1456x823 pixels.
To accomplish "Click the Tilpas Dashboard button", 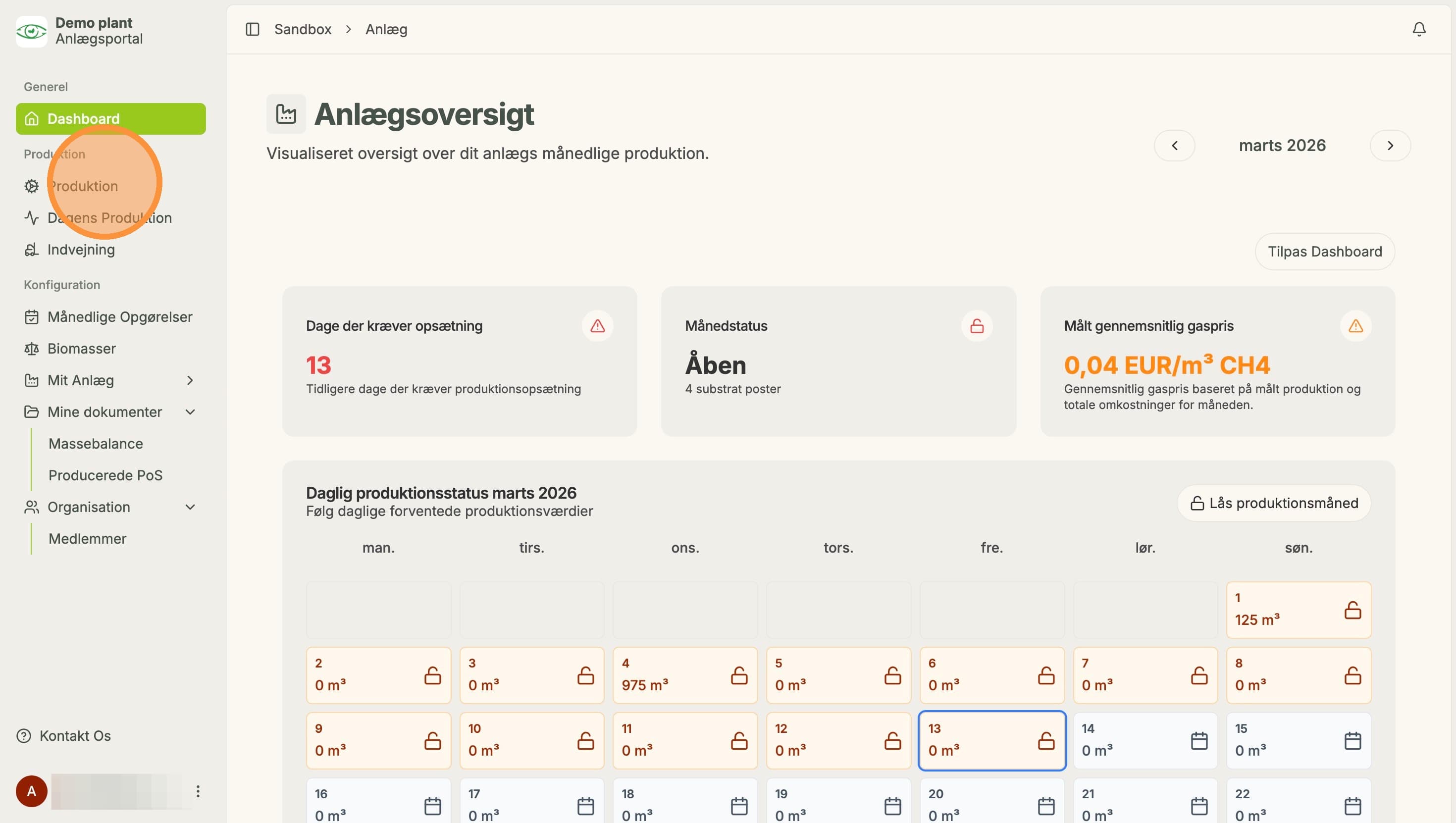I will click(x=1324, y=252).
